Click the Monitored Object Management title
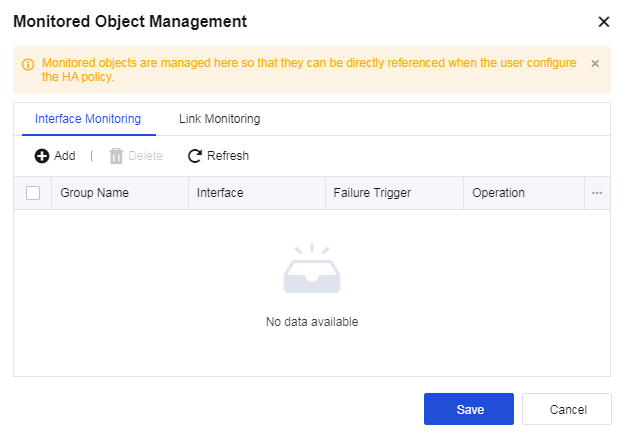The image size is (631, 435). [130, 21]
